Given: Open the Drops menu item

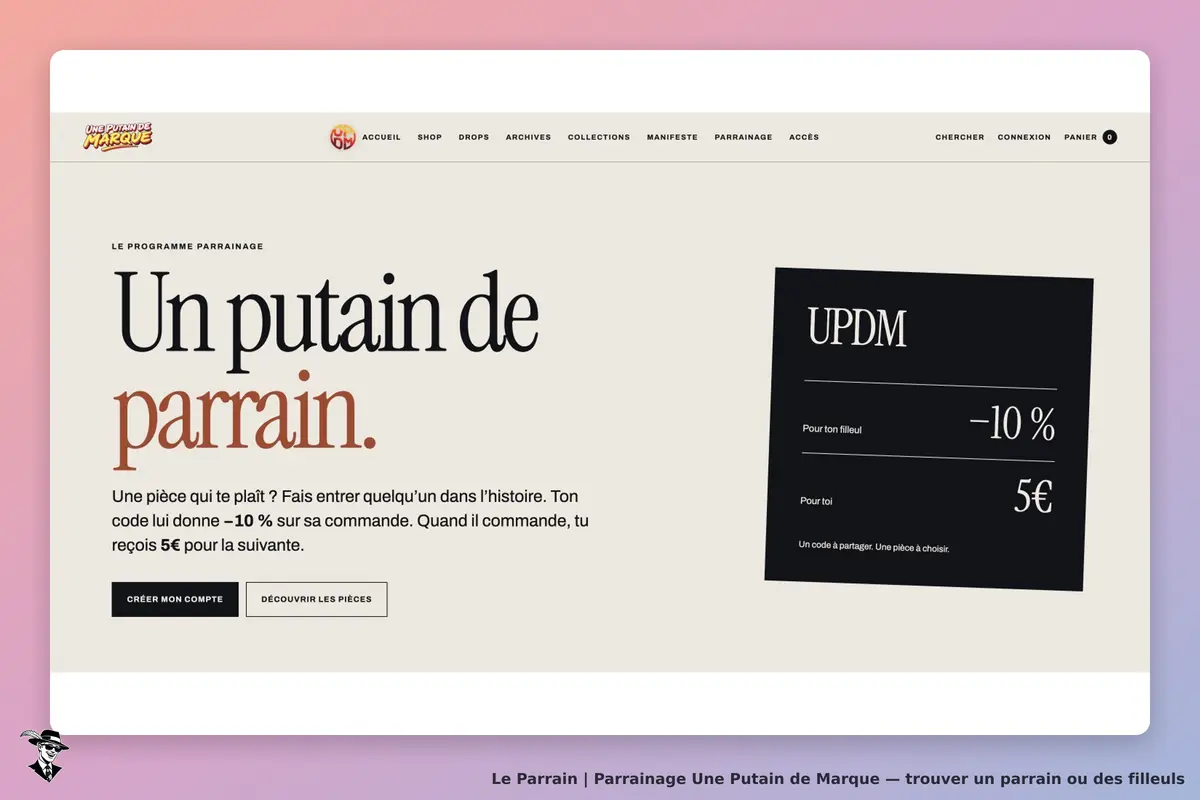Looking at the screenshot, I should [474, 137].
